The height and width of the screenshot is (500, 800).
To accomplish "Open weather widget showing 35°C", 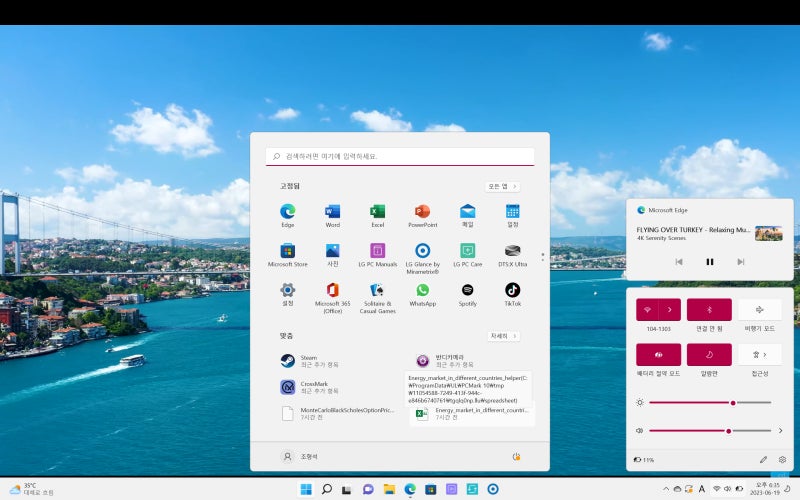I will coord(32,489).
